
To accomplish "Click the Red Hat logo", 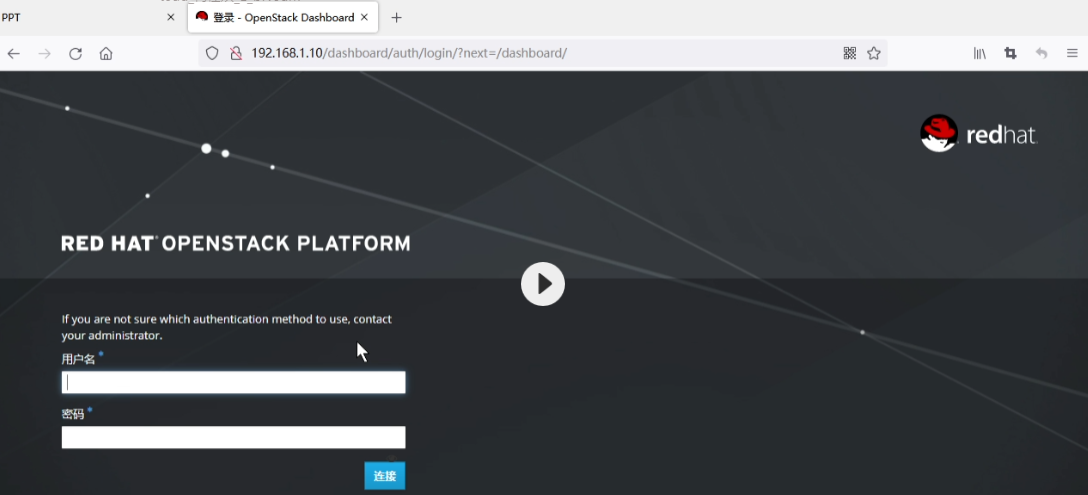I will click(978, 133).
